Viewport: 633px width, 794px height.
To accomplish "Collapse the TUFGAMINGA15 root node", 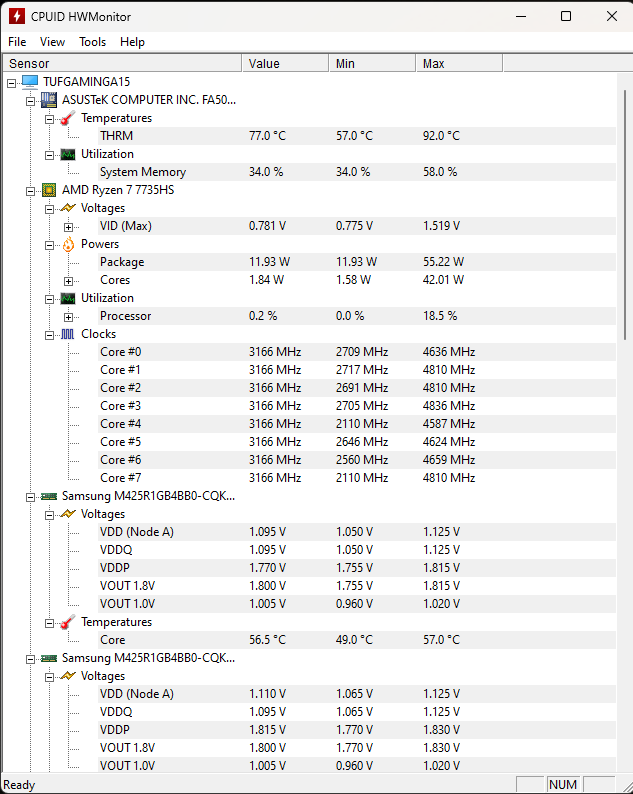I will coord(12,83).
